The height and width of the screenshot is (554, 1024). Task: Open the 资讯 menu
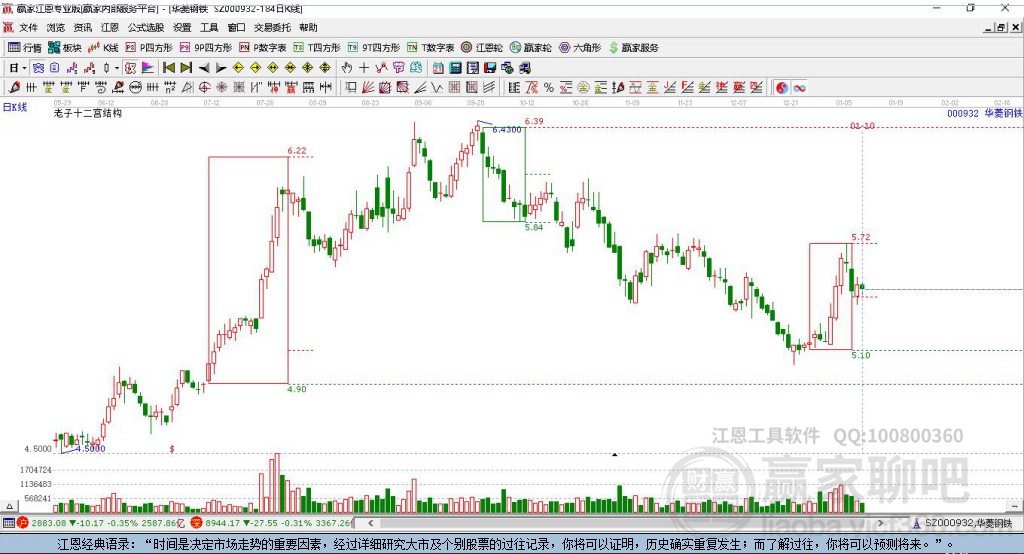pyautogui.click(x=83, y=27)
